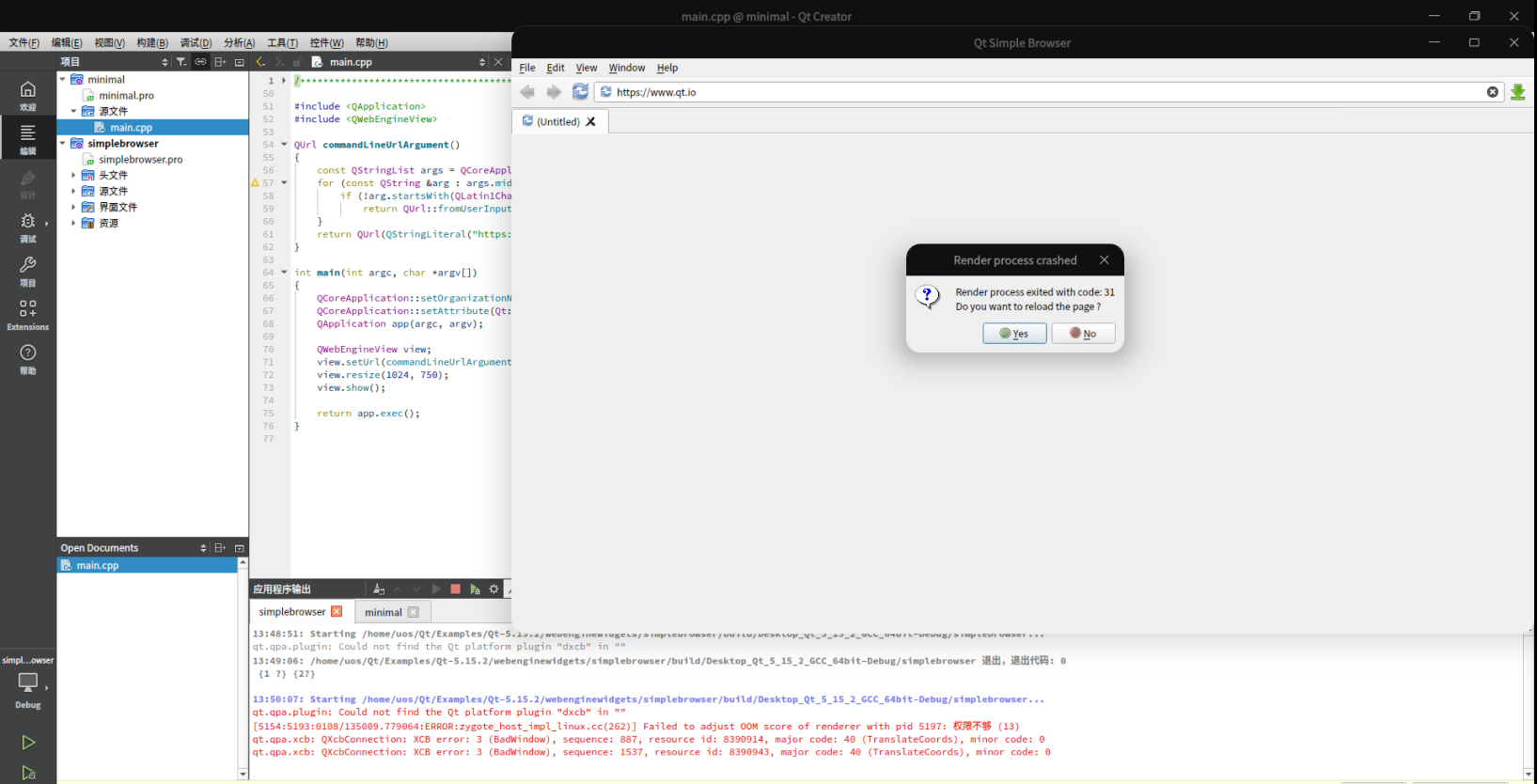Click the browser reload button
This screenshot has width=1537, height=784.
(580, 91)
